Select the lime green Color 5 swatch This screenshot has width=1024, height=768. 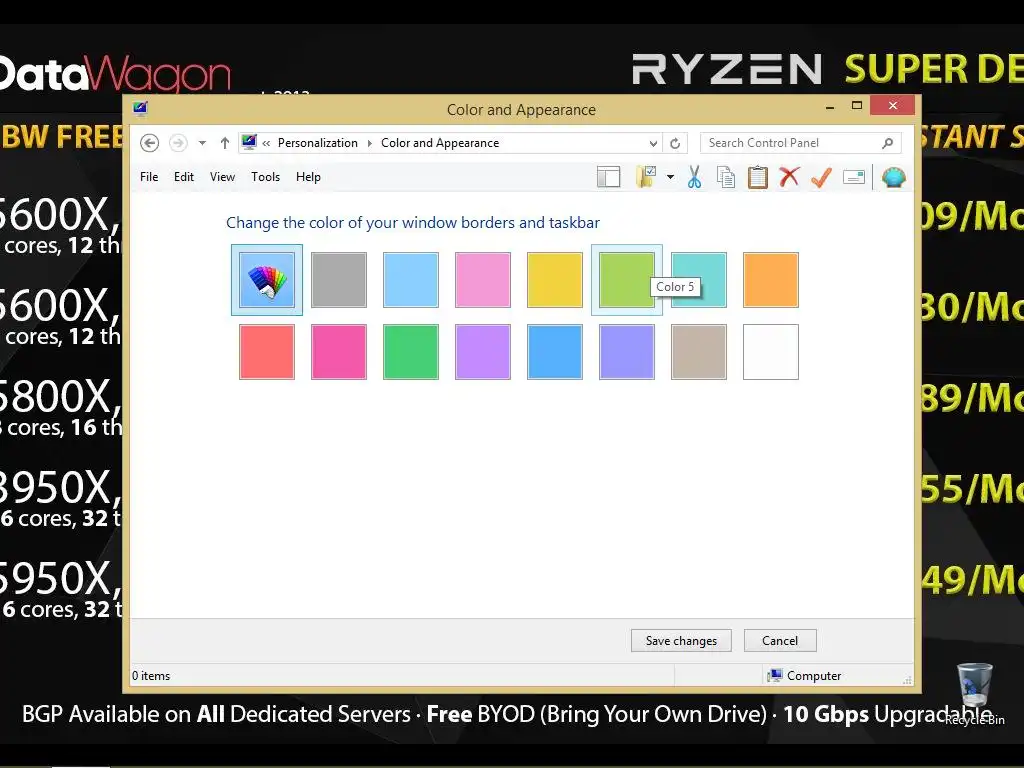626,280
